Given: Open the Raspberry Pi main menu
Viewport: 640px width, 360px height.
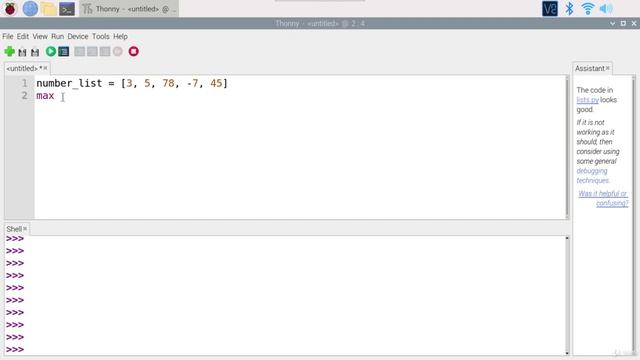Looking at the screenshot, I should (x=10, y=9).
